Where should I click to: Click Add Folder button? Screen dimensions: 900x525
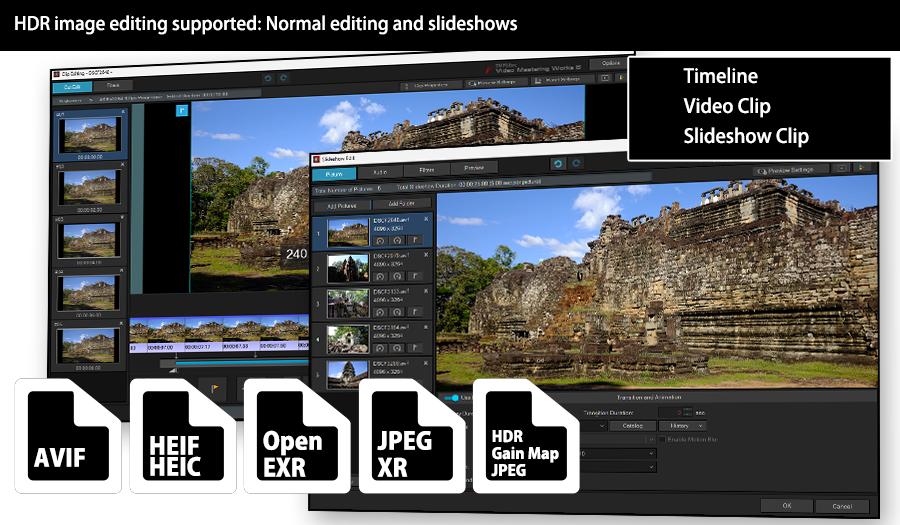point(402,204)
